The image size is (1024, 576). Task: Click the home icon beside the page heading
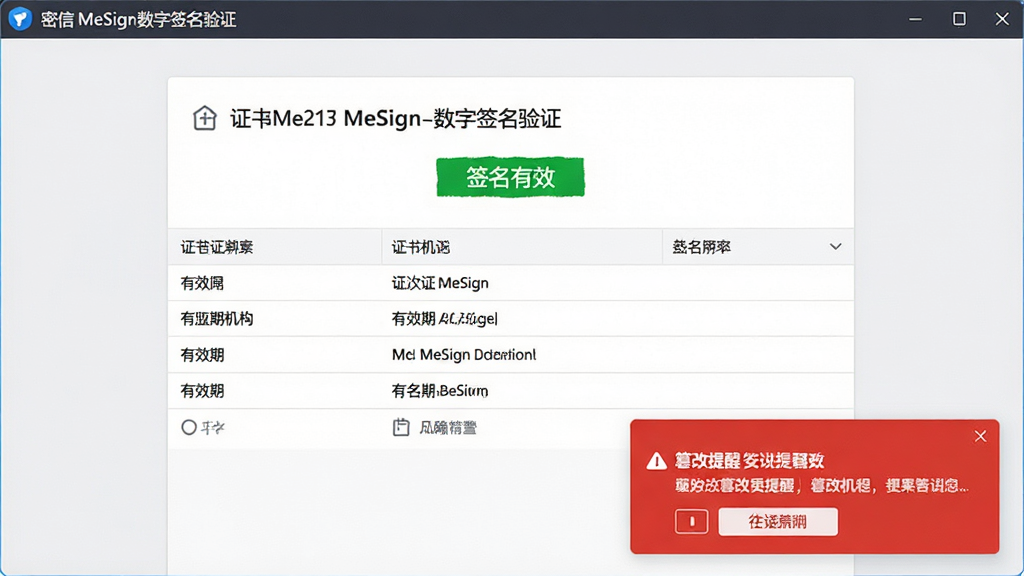[204, 118]
